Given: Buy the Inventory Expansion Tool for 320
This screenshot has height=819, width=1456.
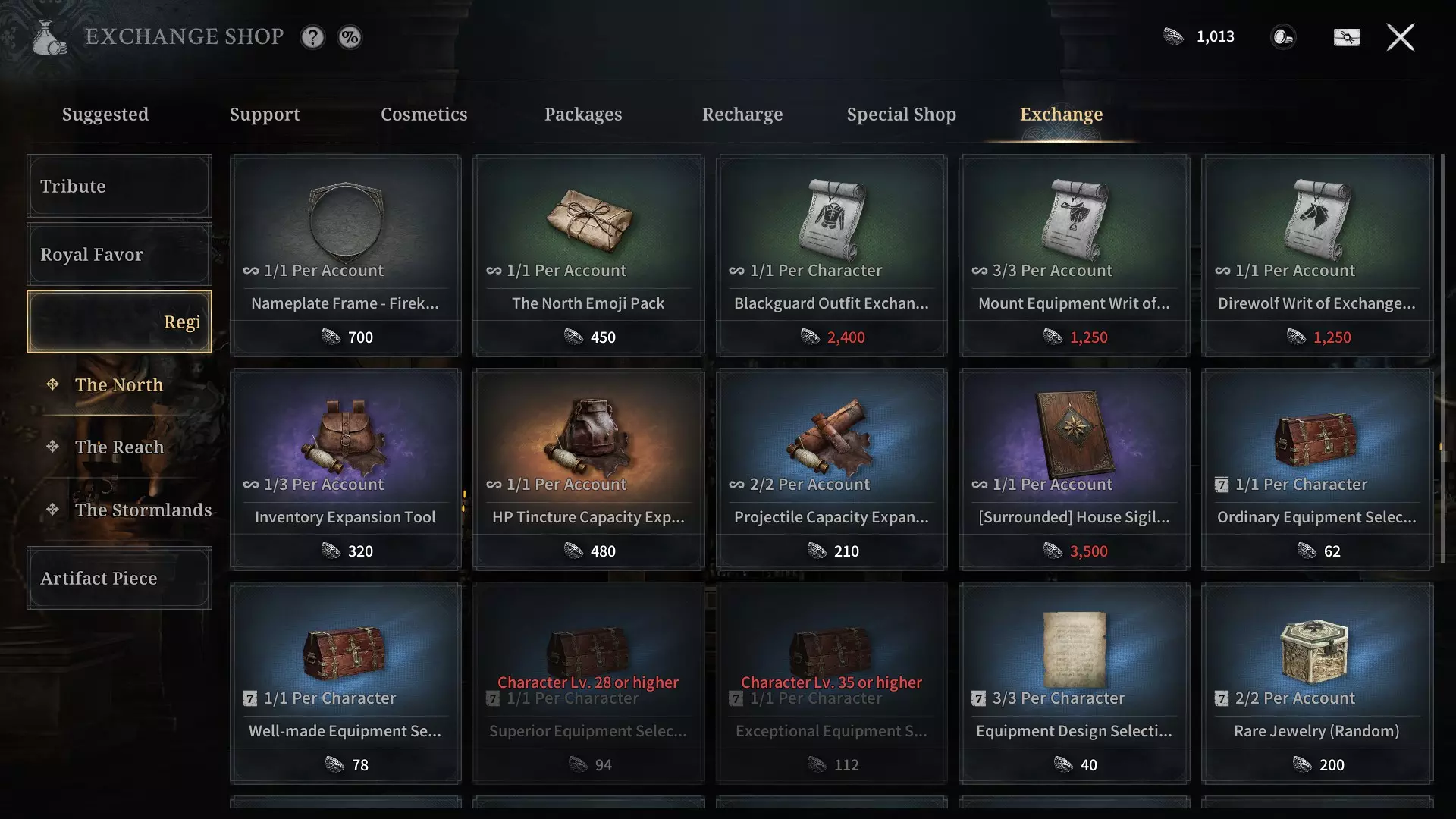Looking at the screenshot, I should pos(346,551).
